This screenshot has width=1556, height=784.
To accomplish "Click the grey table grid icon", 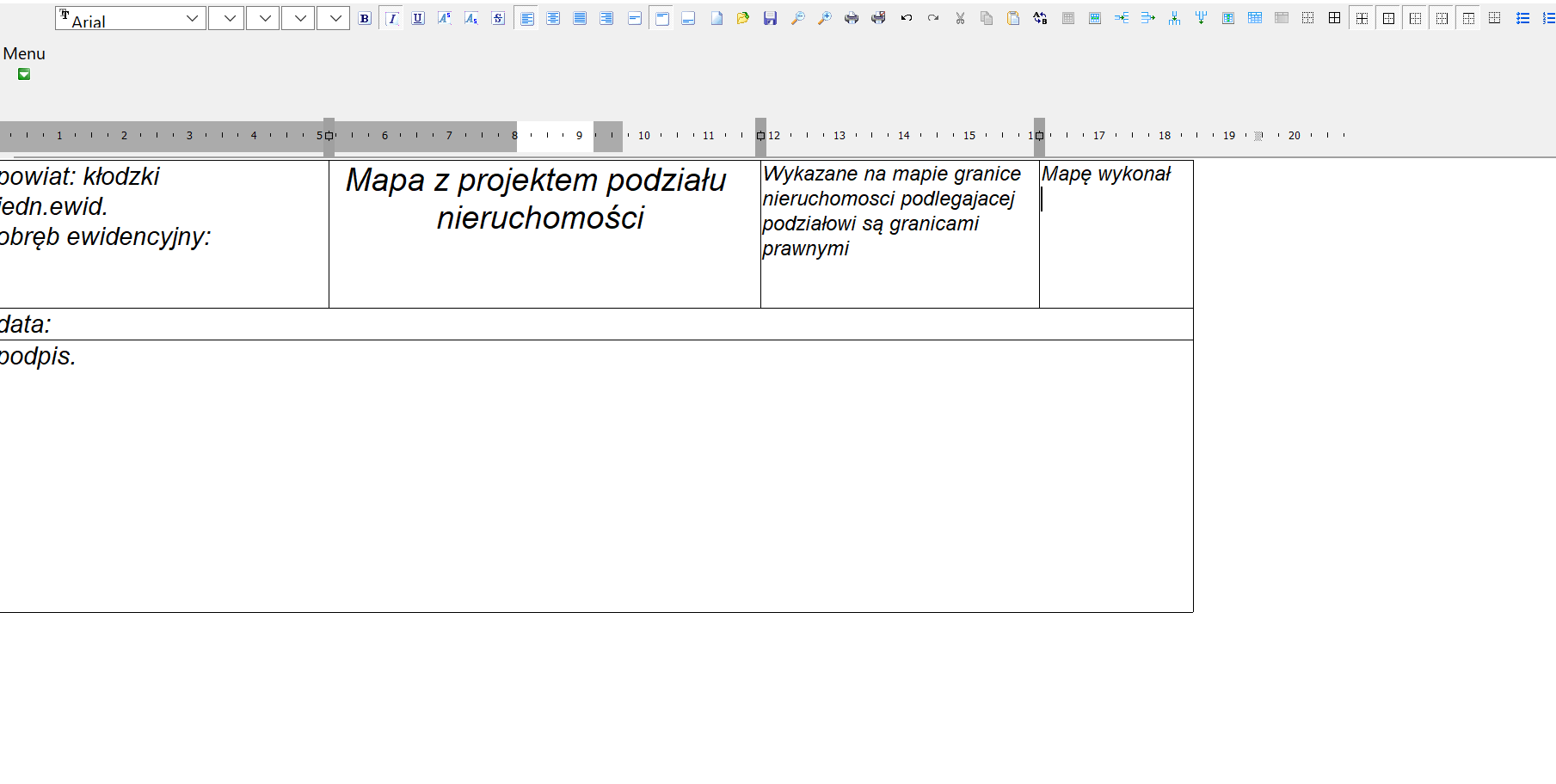I will pyautogui.click(x=1068, y=18).
